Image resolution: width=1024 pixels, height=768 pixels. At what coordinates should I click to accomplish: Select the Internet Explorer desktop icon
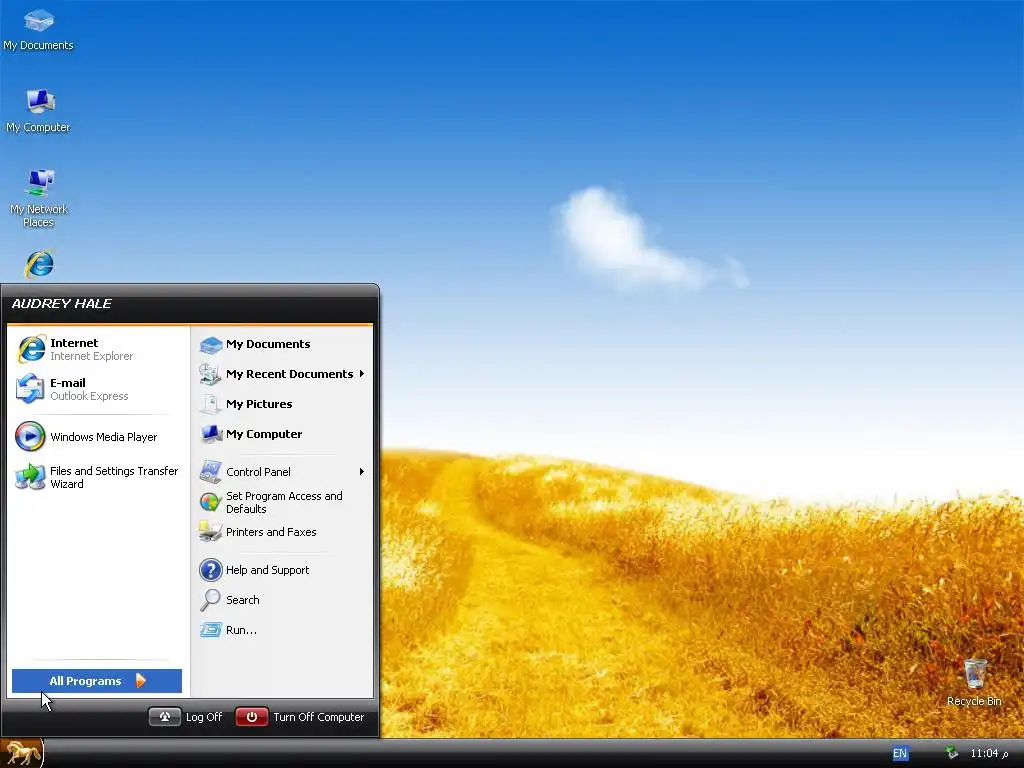tap(39, 264)
